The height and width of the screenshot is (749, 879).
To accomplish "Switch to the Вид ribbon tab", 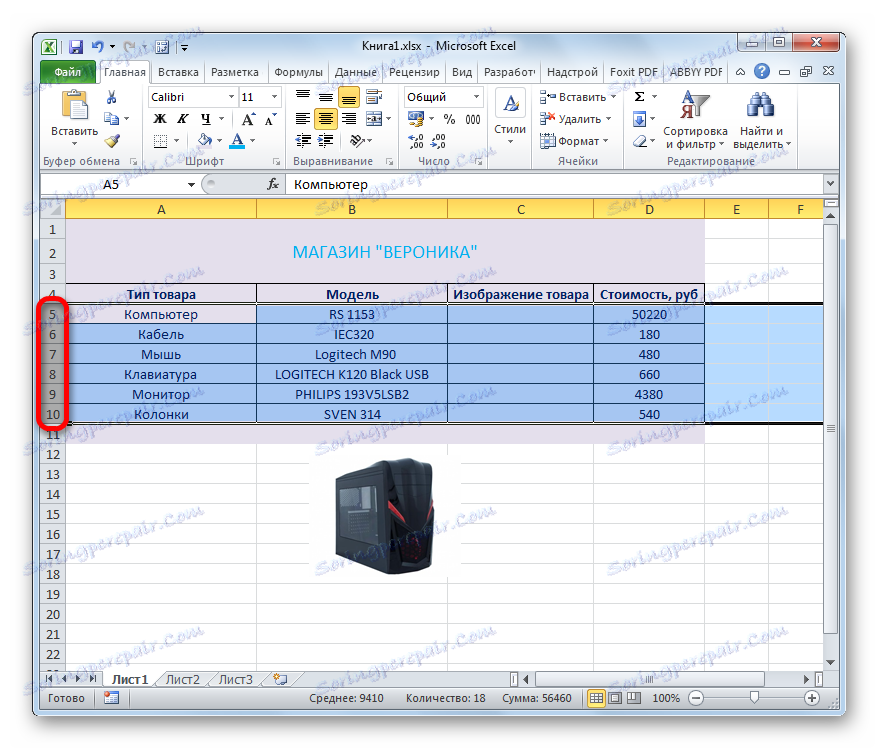I will (x=462, y=72).
